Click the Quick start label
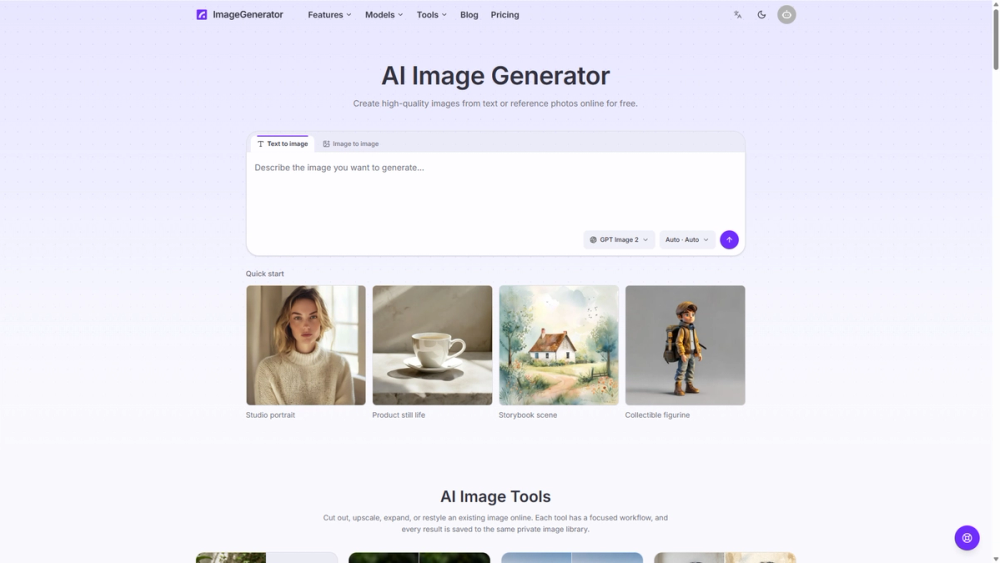1000x563 pixels. point(265,274)
